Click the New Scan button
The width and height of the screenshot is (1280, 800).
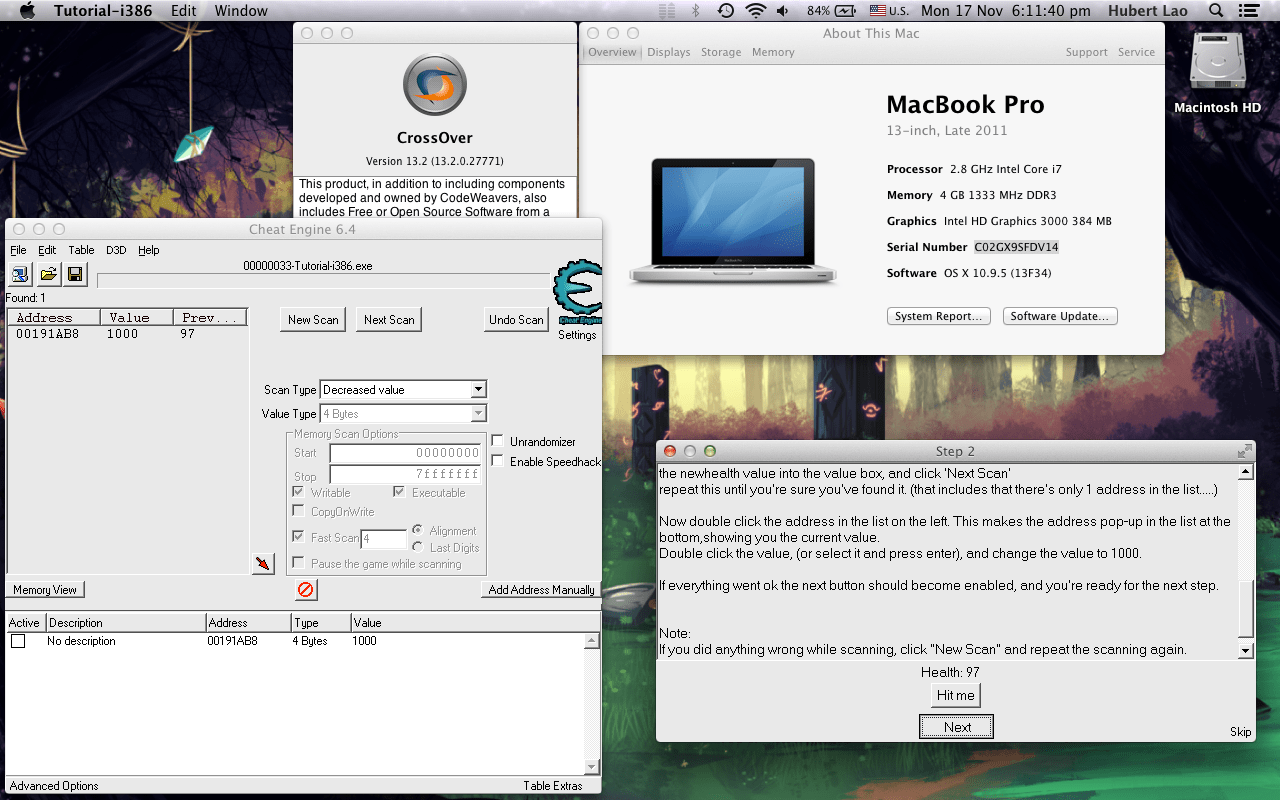pyautogui.click(x=313, y=319)
